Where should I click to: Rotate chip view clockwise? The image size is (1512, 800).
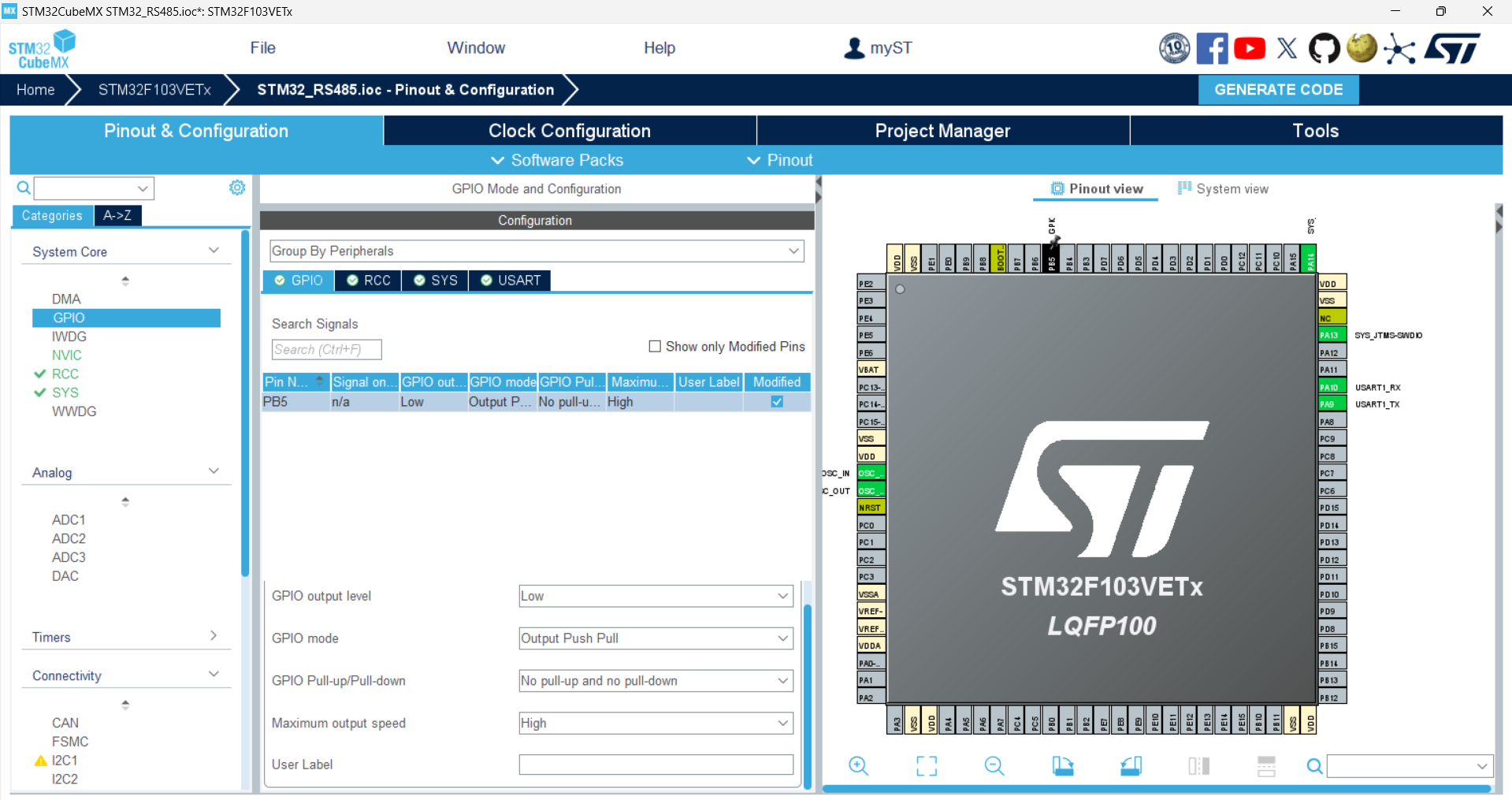click(x=1063, y=765)
